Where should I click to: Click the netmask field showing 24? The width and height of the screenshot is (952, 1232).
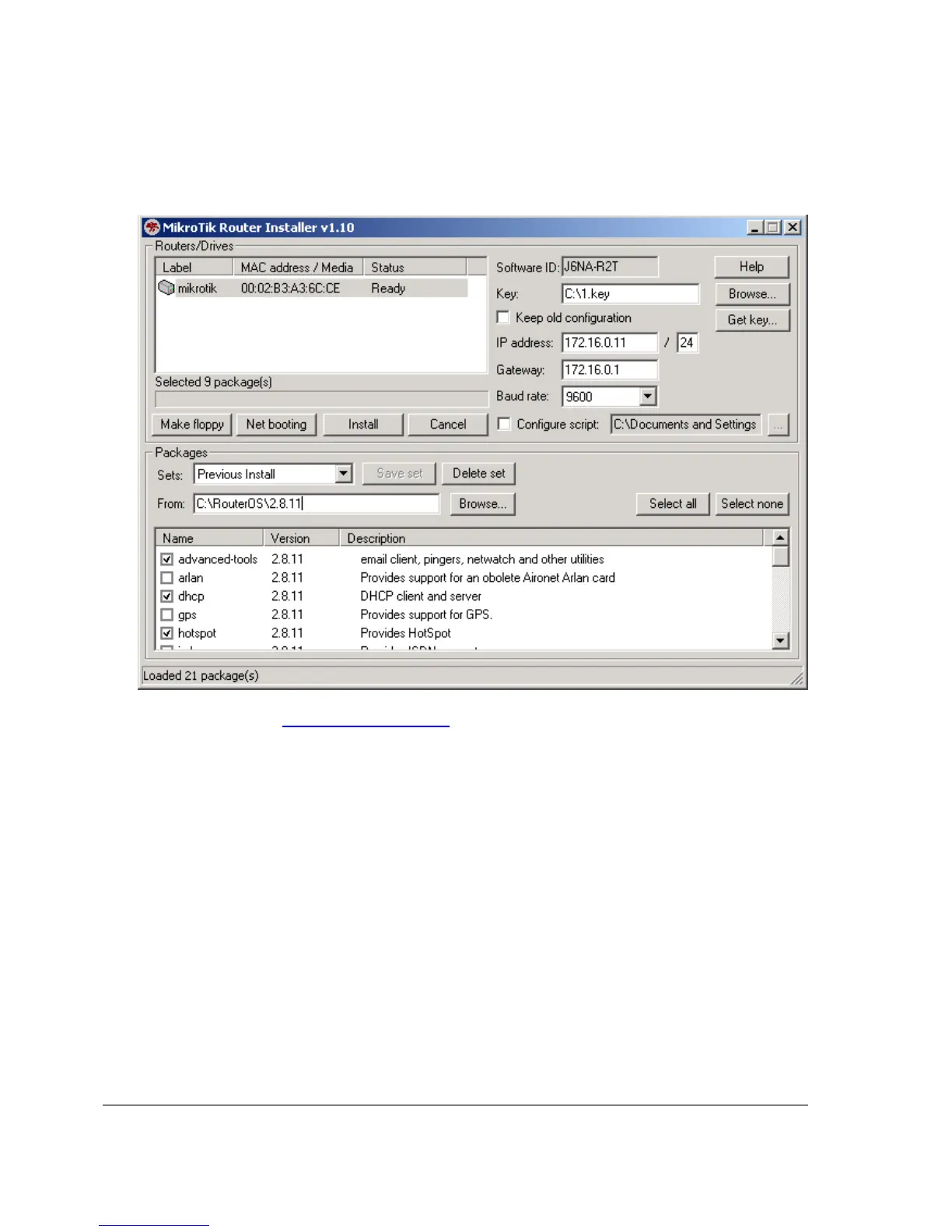click(688, 343)
